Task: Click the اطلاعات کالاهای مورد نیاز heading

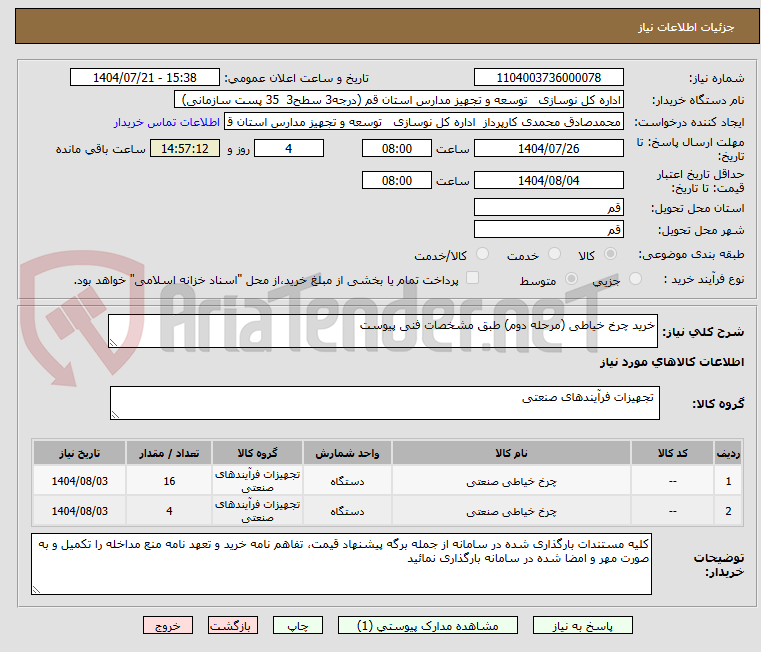Action: point(672,362)
